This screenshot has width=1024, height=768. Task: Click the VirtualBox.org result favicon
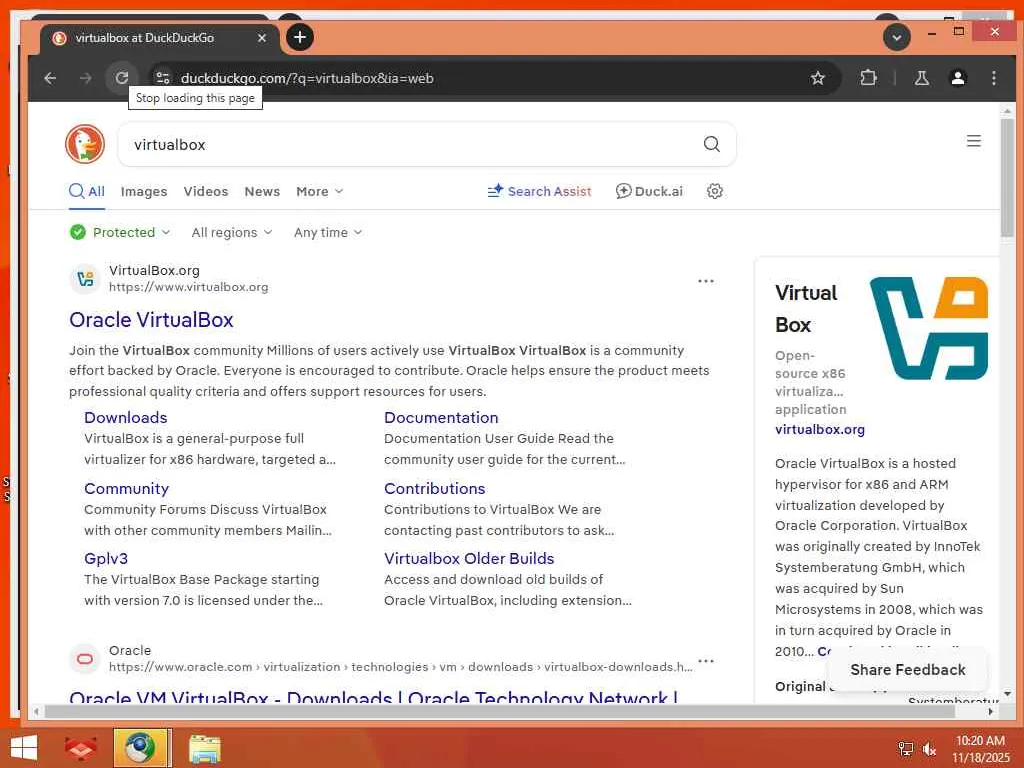pos(85,279)
